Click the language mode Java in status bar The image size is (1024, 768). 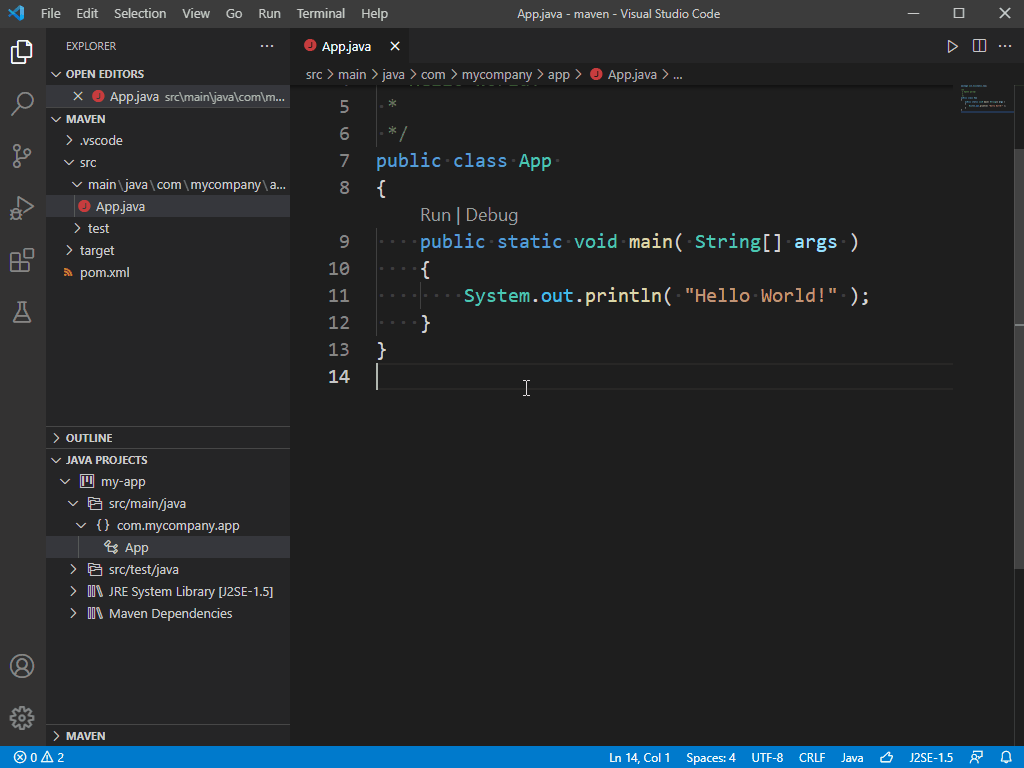tap(851, 757)
